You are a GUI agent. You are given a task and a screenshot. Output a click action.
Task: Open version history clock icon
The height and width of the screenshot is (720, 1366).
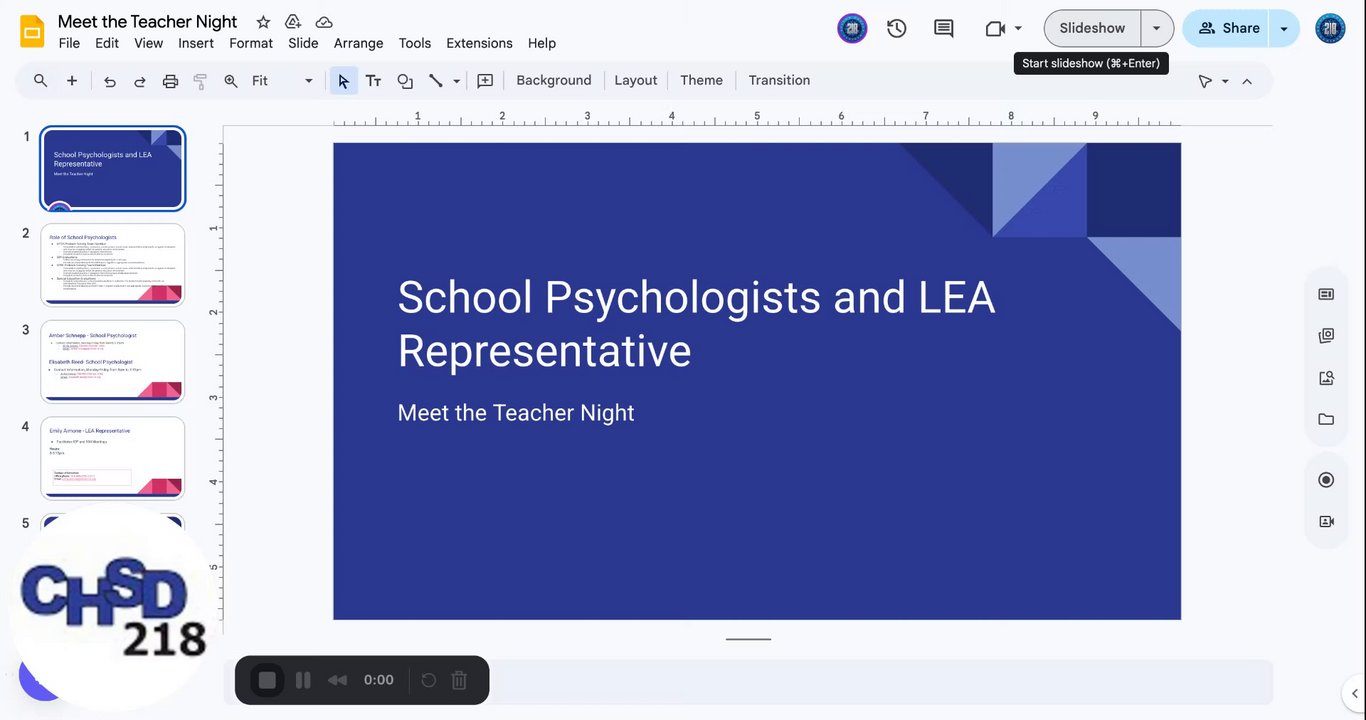pos(897,29)
